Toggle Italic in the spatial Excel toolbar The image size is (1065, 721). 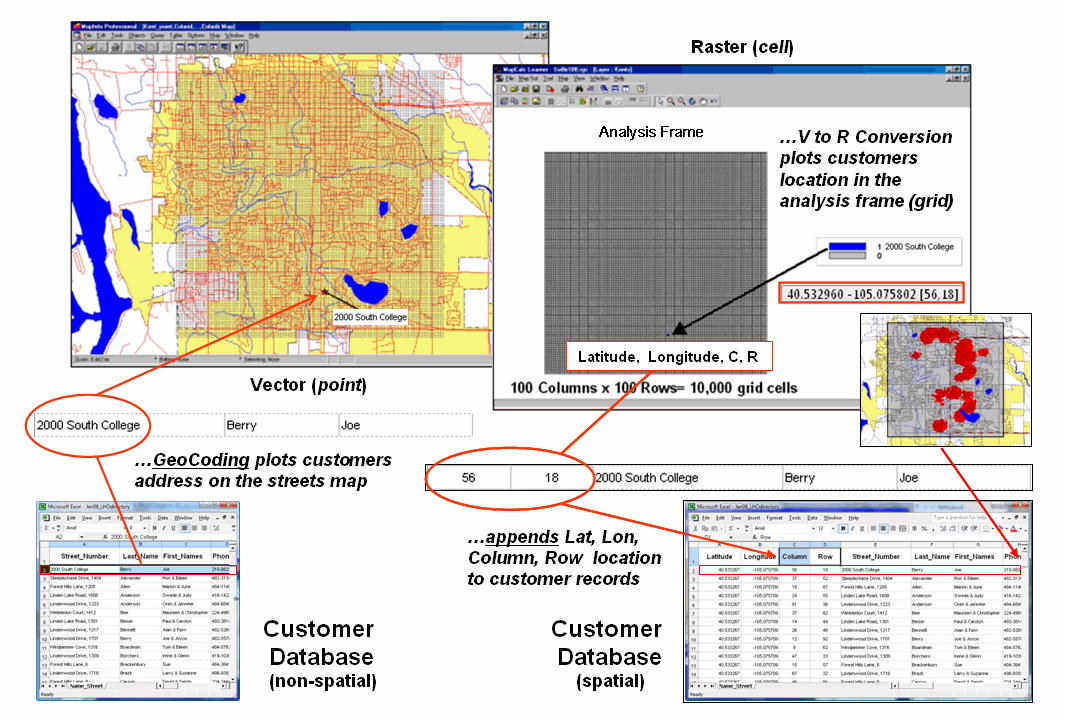tap(853, 529)
